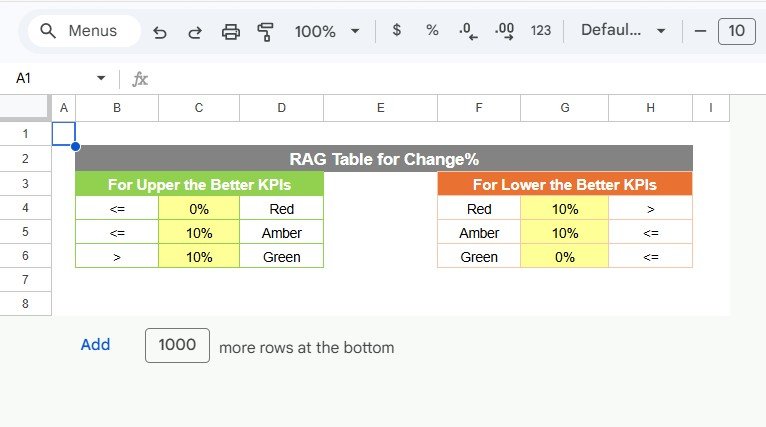Select the row 5 header
This screenshot has width=766, height=427.
pos(25,232)
